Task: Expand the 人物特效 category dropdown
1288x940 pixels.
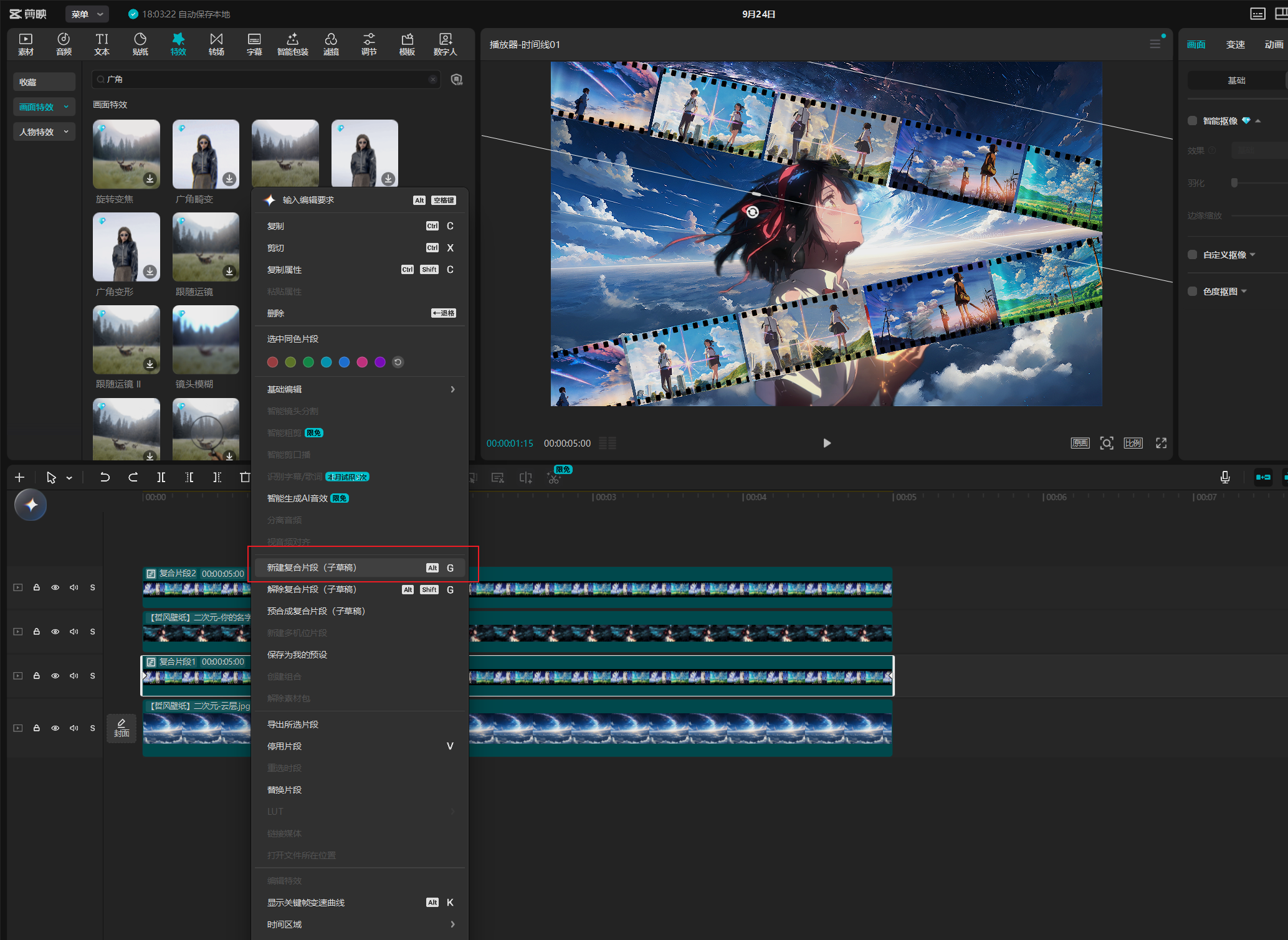Action: [x=66, y=131]
